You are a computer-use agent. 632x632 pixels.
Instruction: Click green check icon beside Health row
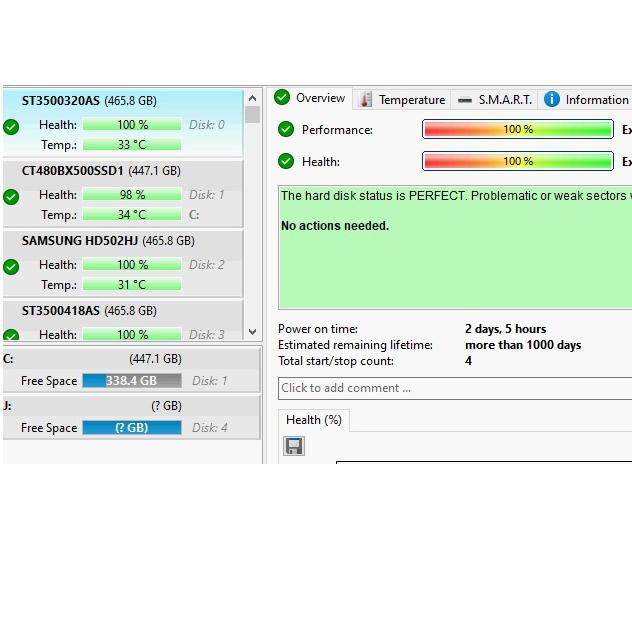coord(286,161)
